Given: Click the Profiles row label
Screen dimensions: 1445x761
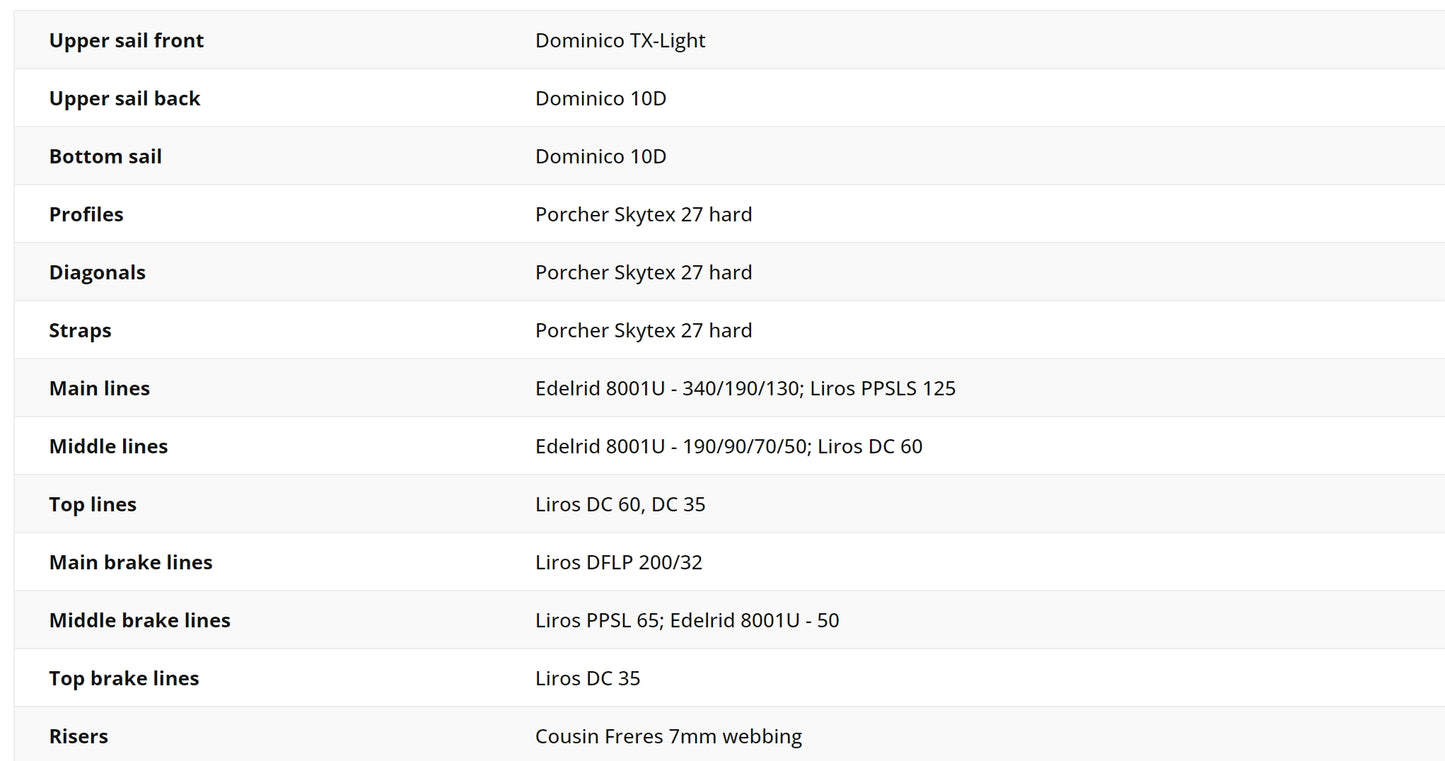Looking at the screenshot, I should 86,214.
